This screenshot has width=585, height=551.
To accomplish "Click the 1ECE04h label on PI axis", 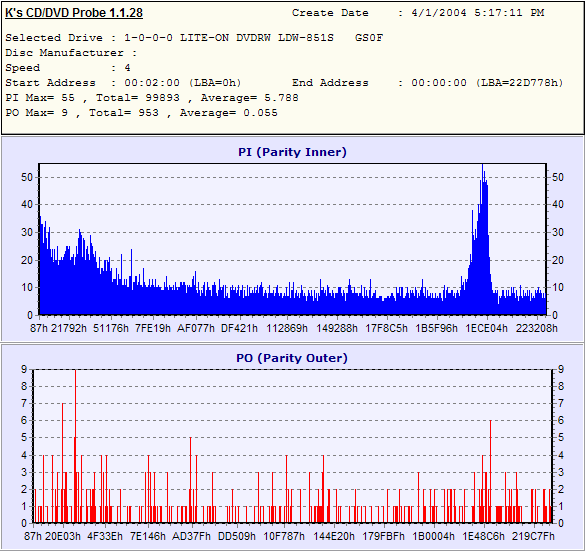I will click(487, 328).
